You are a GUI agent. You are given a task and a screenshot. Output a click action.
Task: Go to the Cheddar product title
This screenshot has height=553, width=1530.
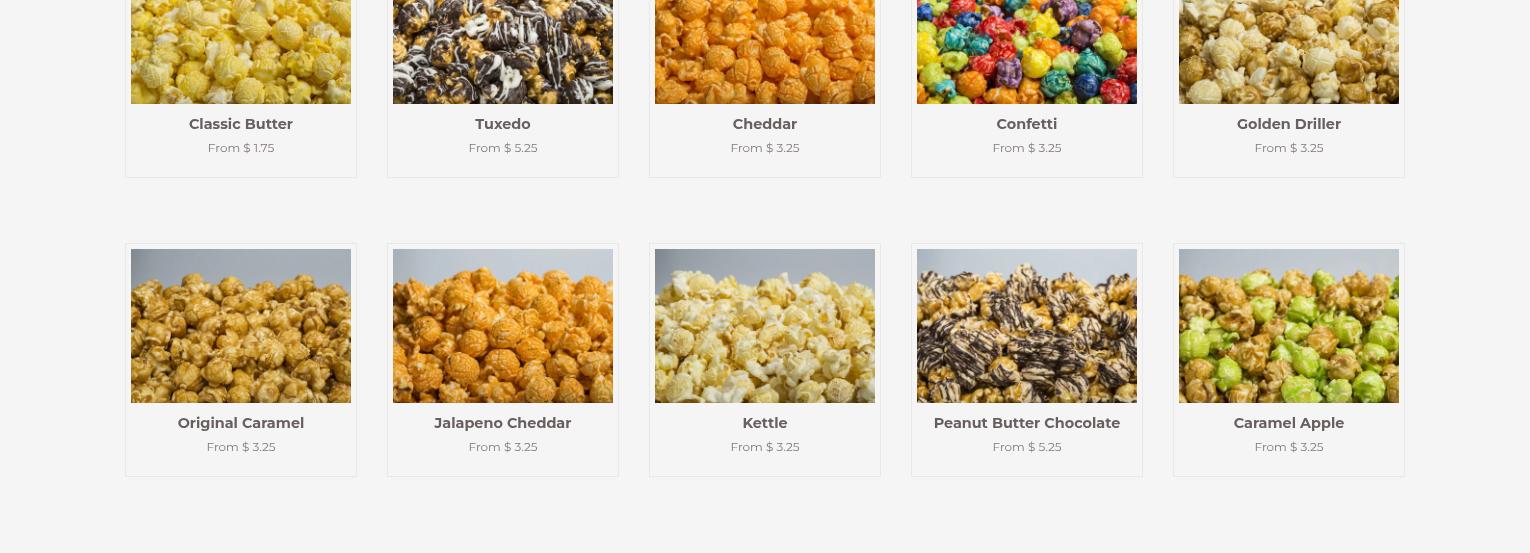[765, 124]
